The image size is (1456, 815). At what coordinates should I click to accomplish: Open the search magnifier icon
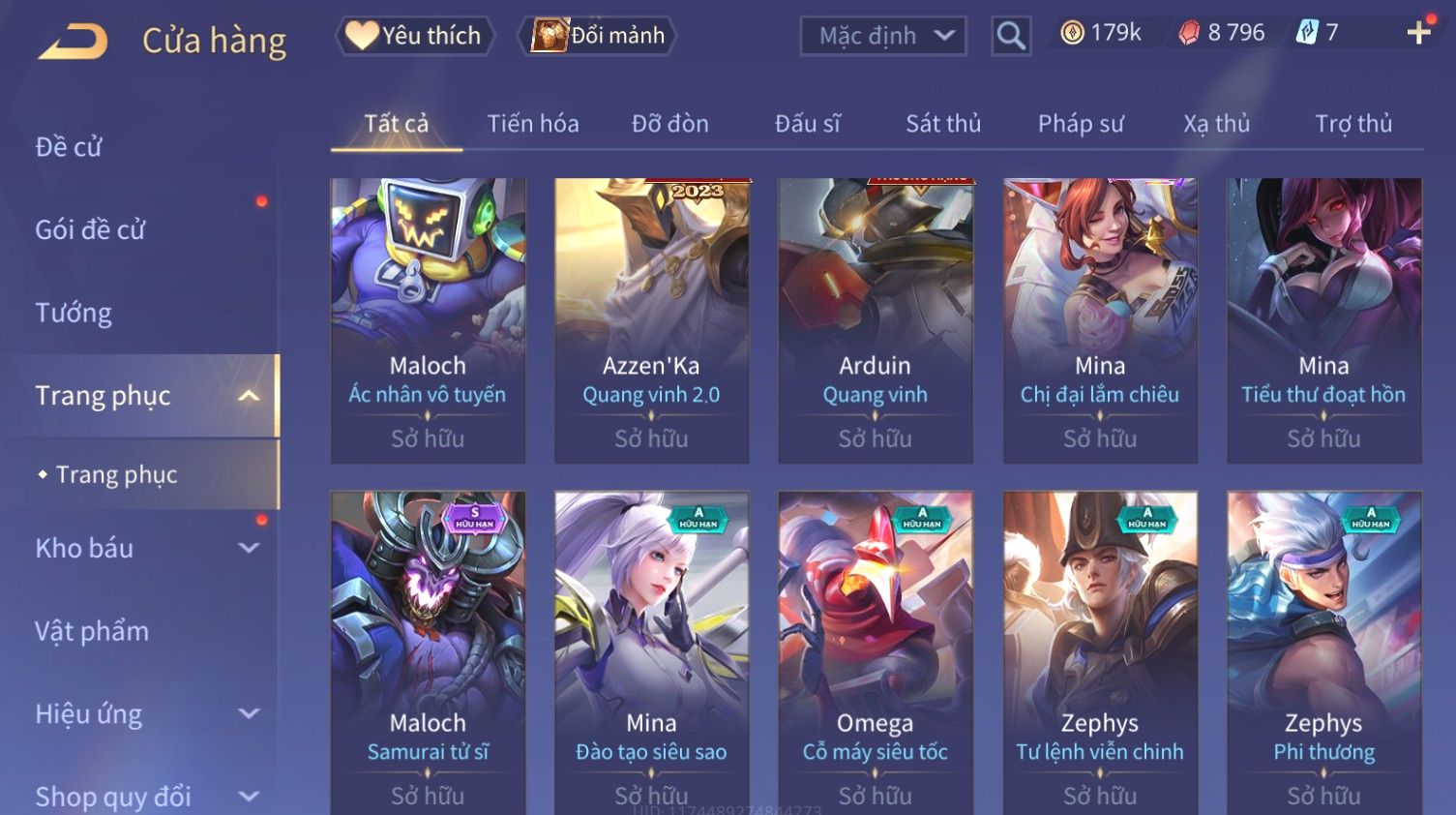tap(1011, 36)
